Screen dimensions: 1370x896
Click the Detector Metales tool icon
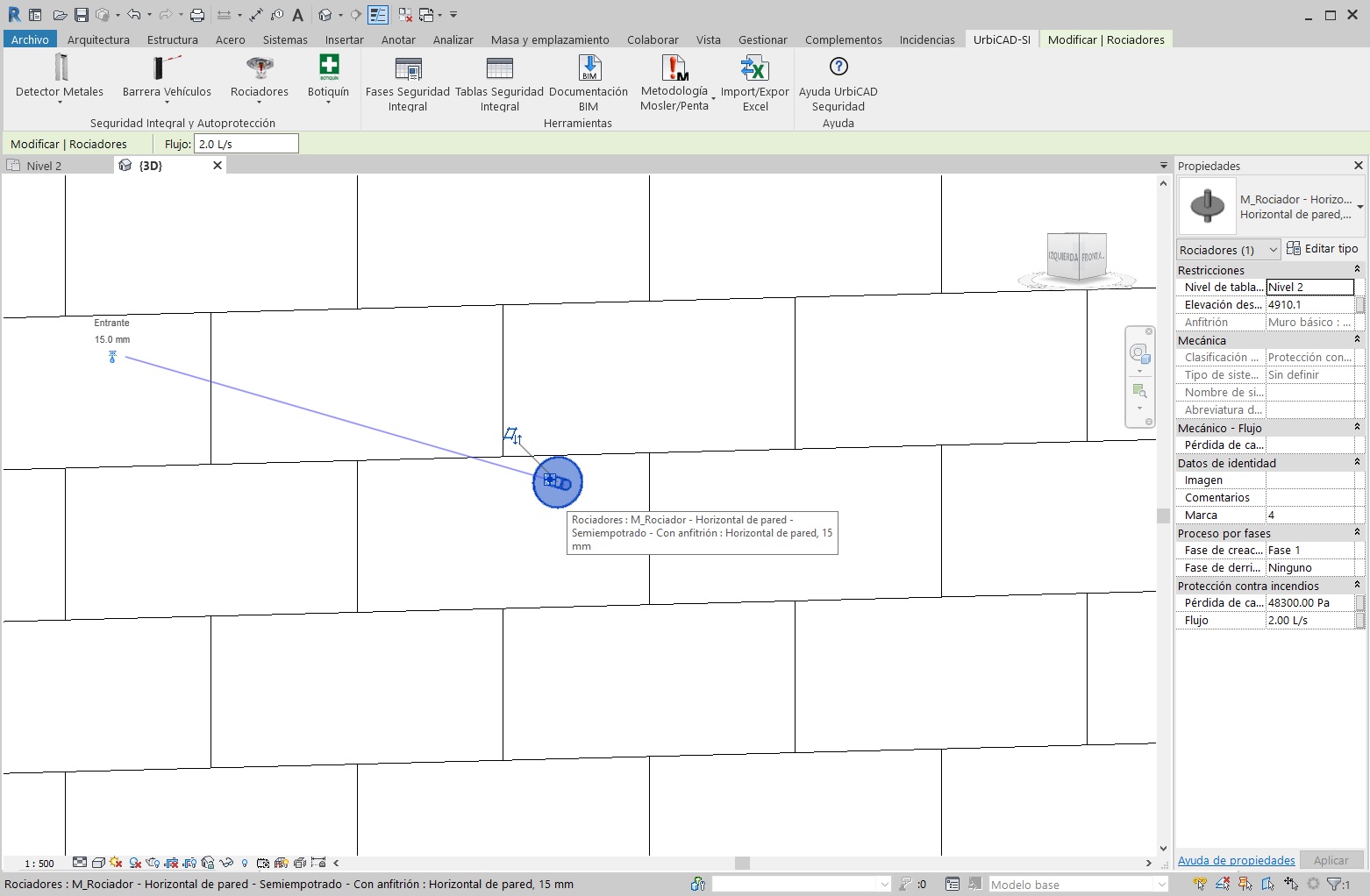click(60, 68)
